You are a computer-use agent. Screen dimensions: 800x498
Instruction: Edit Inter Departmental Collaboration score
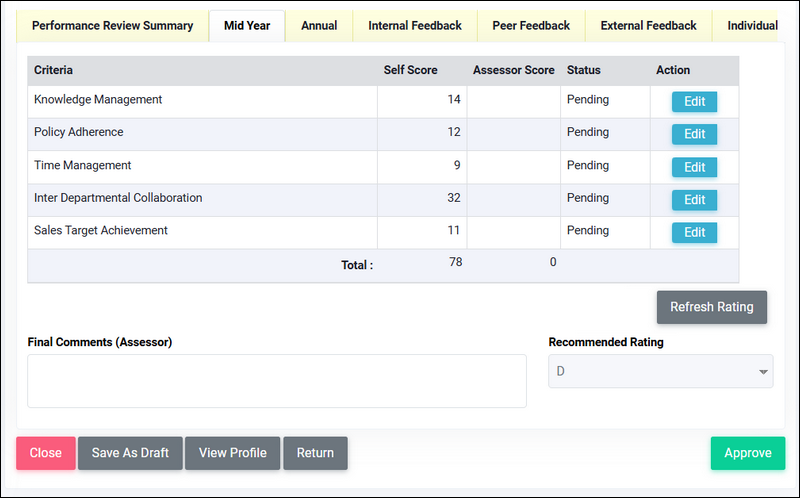pos(694,200)
